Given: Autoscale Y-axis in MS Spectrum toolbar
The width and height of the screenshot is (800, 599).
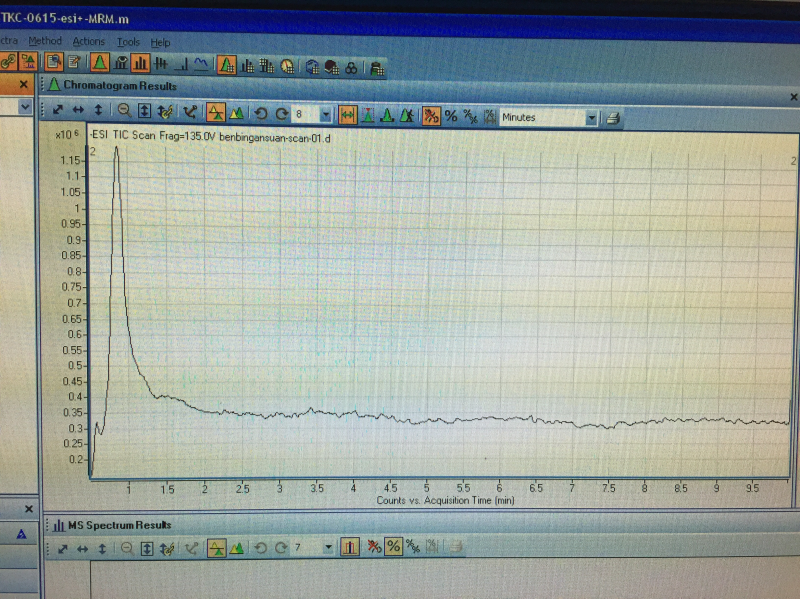Looking at the screenshot, I should click(102, 549).
